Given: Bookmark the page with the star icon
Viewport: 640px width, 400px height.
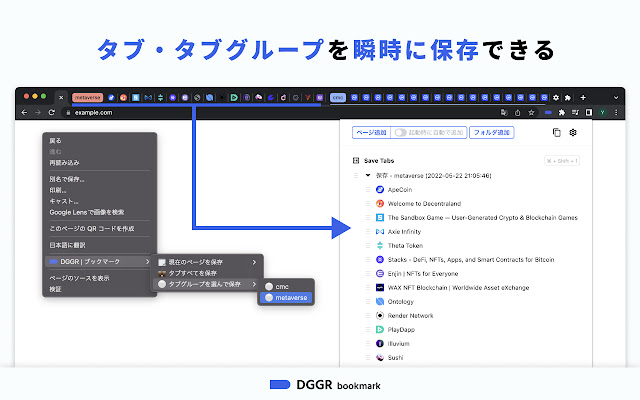Looking at the screenshot, I should [x=531, y=112].
